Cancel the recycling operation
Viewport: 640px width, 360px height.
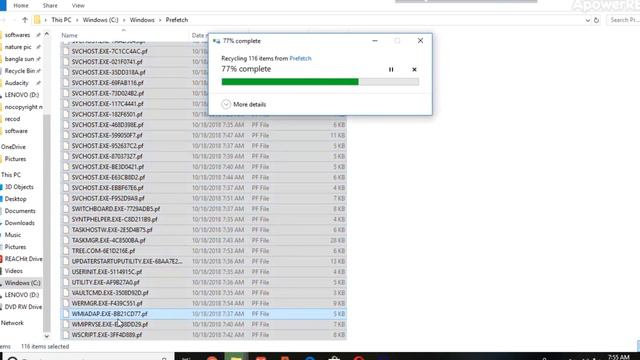click(x=414, y=69)
